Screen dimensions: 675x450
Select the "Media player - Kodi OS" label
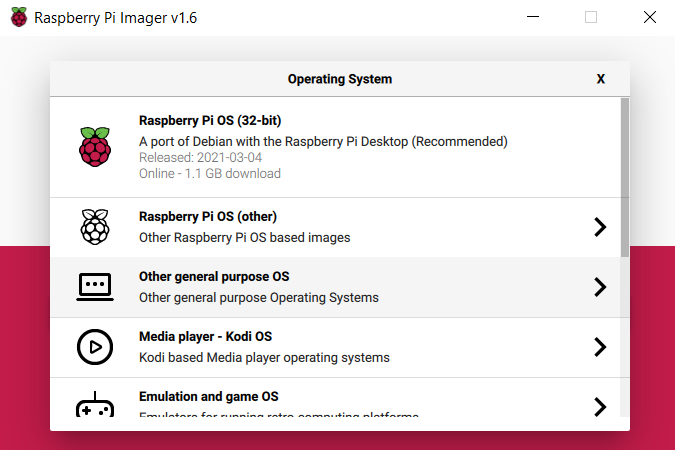click(x=205, y=337)
